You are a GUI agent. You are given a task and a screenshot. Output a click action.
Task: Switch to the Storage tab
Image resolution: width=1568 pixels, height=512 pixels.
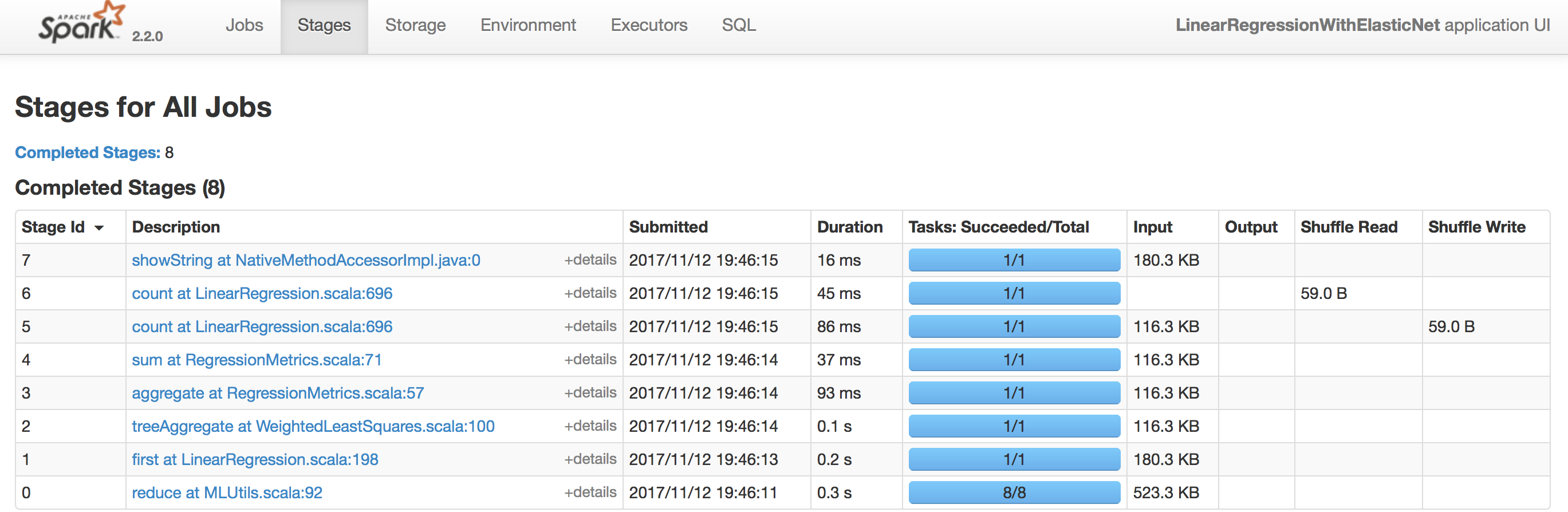tap(415, 25)
